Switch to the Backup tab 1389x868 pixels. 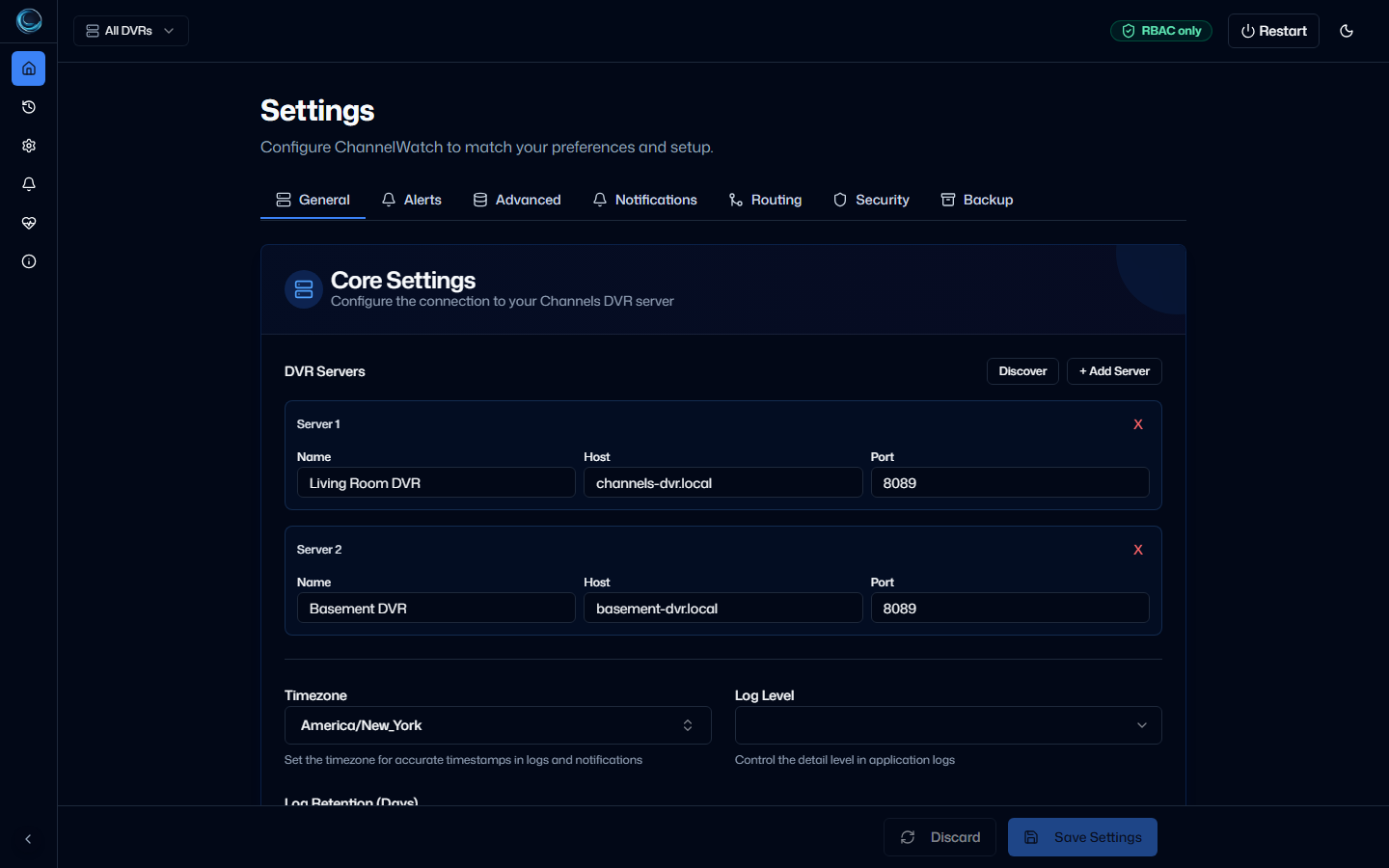[977, 200]
